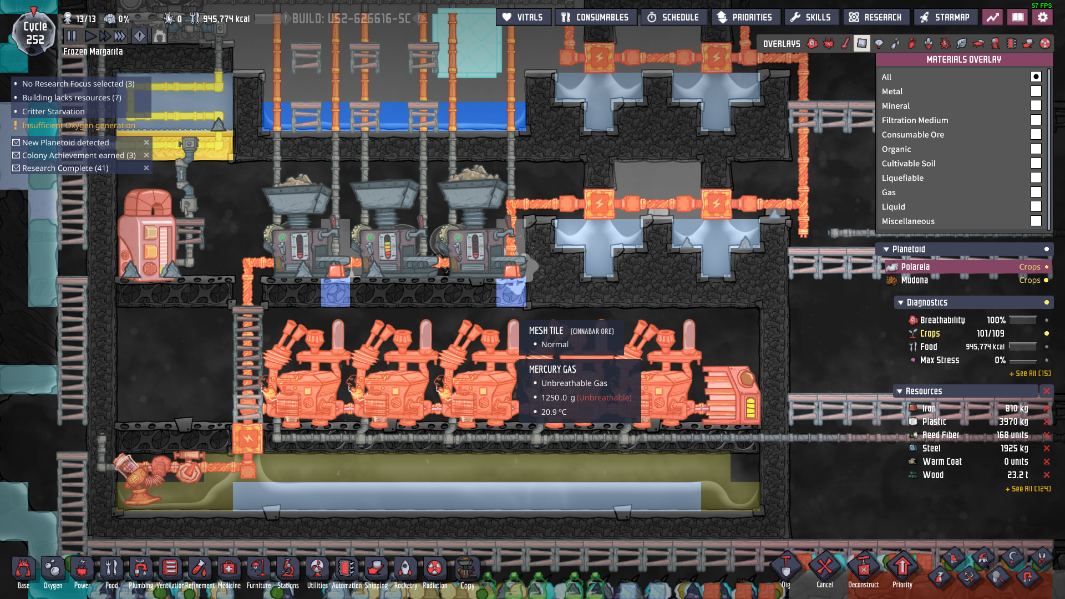Open the Rocketry build category

tap(405, 568)
